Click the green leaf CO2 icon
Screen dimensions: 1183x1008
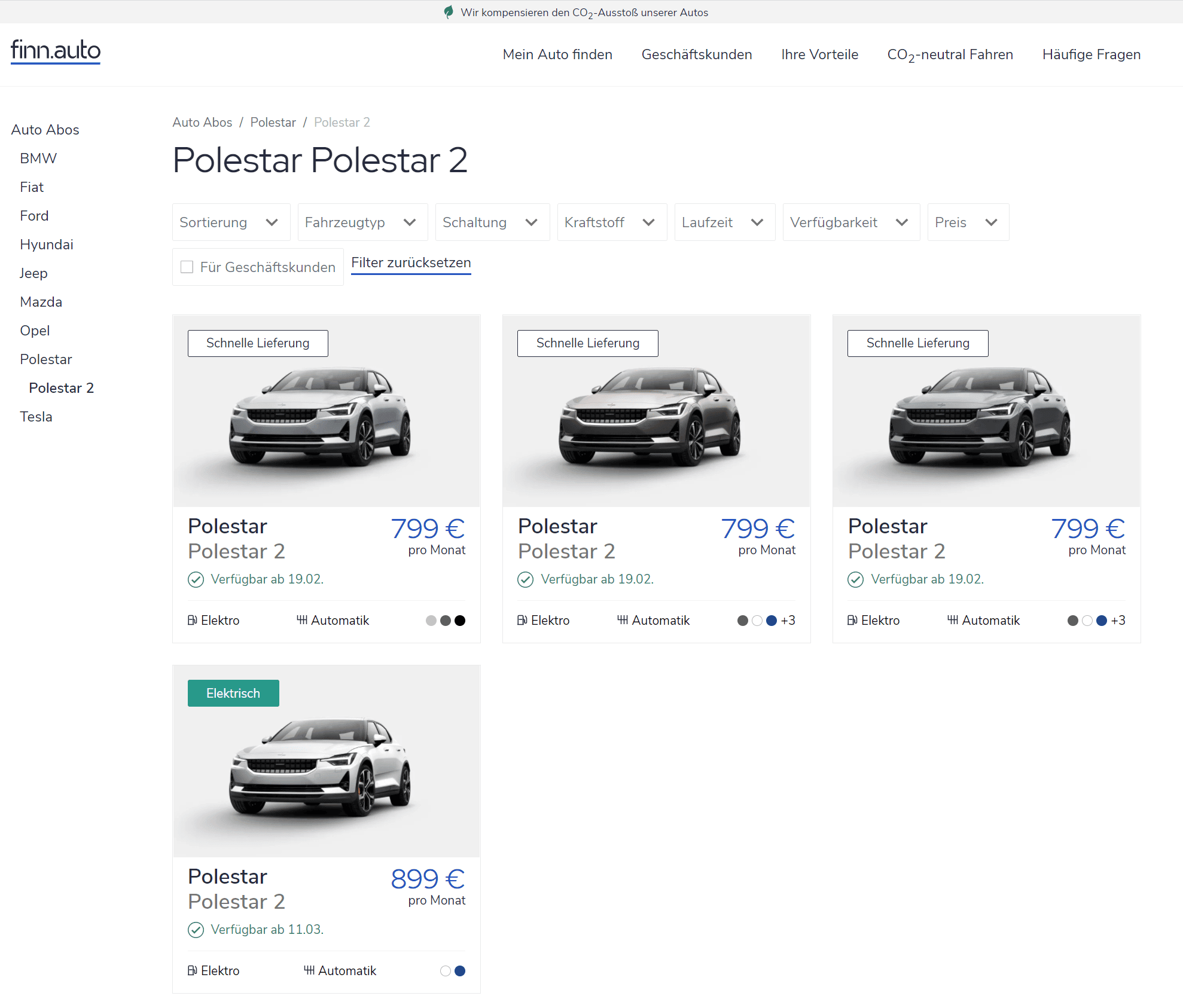pos(449,12)
